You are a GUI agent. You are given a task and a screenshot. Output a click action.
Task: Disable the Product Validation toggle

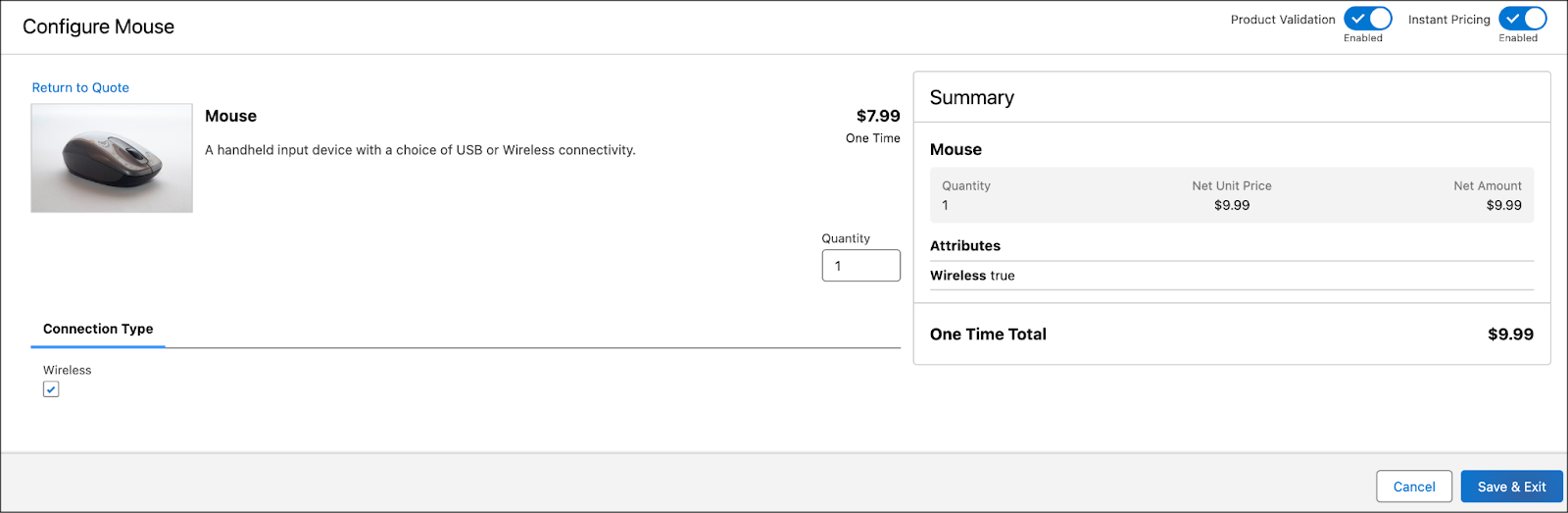1367,19
